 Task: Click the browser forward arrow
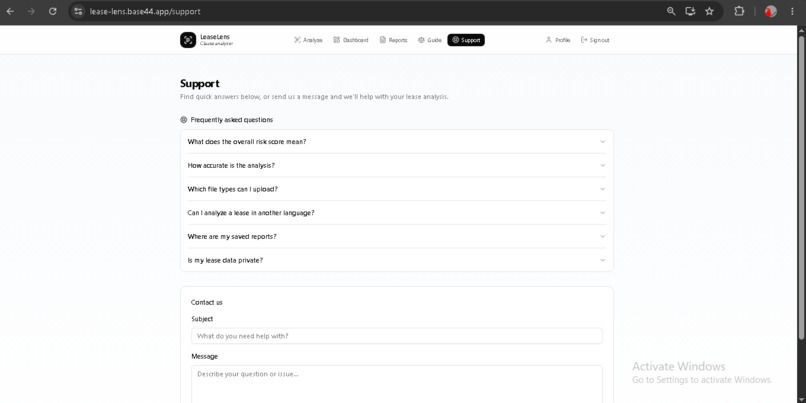pyautogui.click(x=31, y=11)
